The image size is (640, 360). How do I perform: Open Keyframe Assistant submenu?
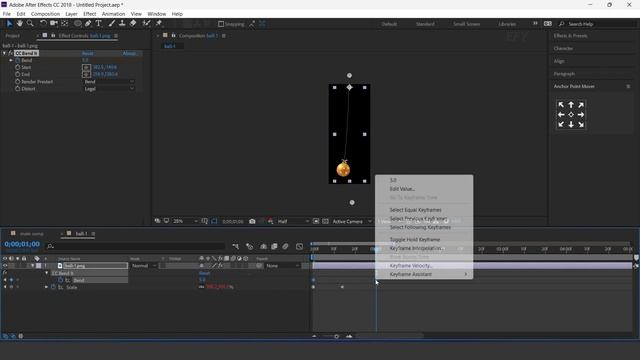(x=424, y=274)
